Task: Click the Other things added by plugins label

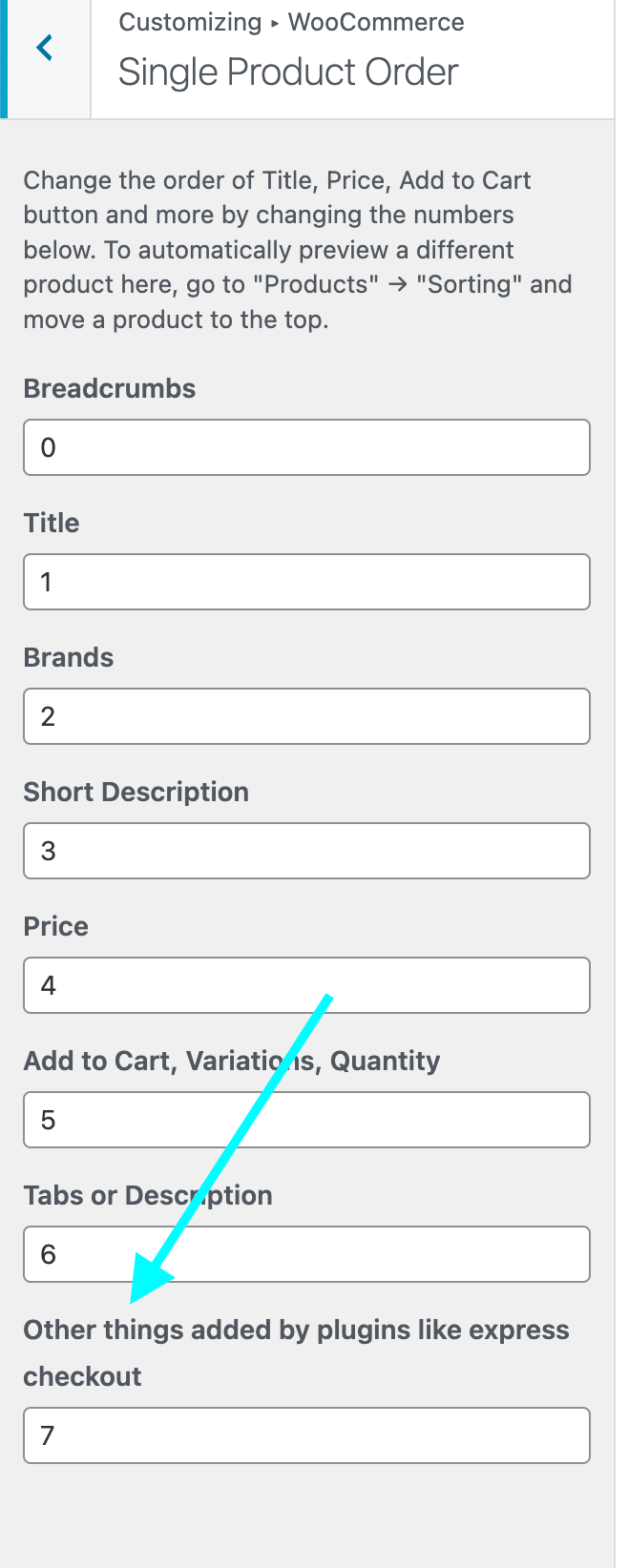Action: tap(296, 1331)
